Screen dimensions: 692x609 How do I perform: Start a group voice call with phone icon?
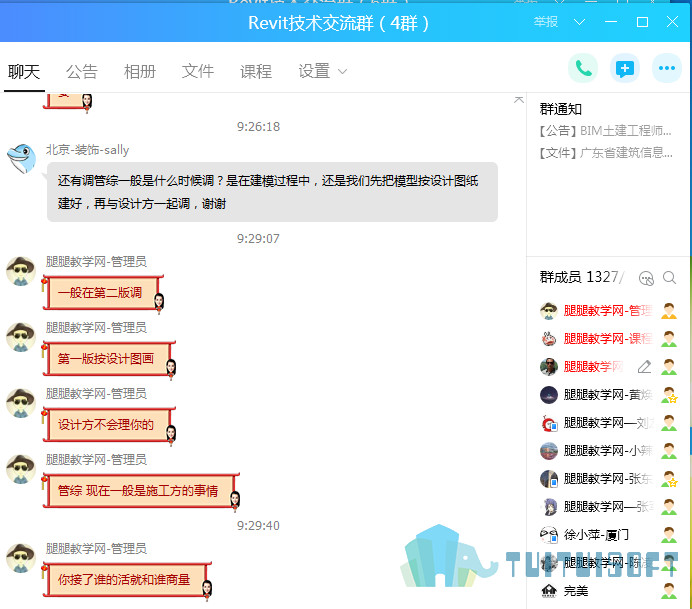[583, 68]
